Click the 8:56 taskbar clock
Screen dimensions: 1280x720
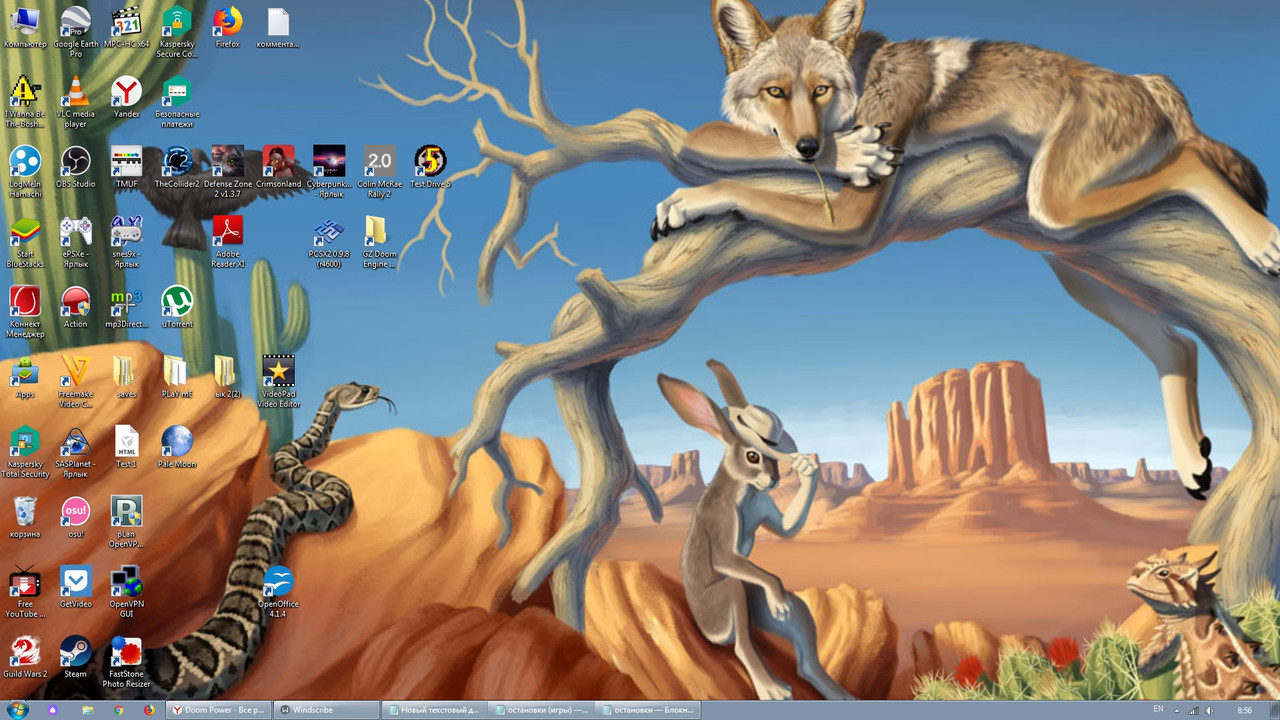1245,710
